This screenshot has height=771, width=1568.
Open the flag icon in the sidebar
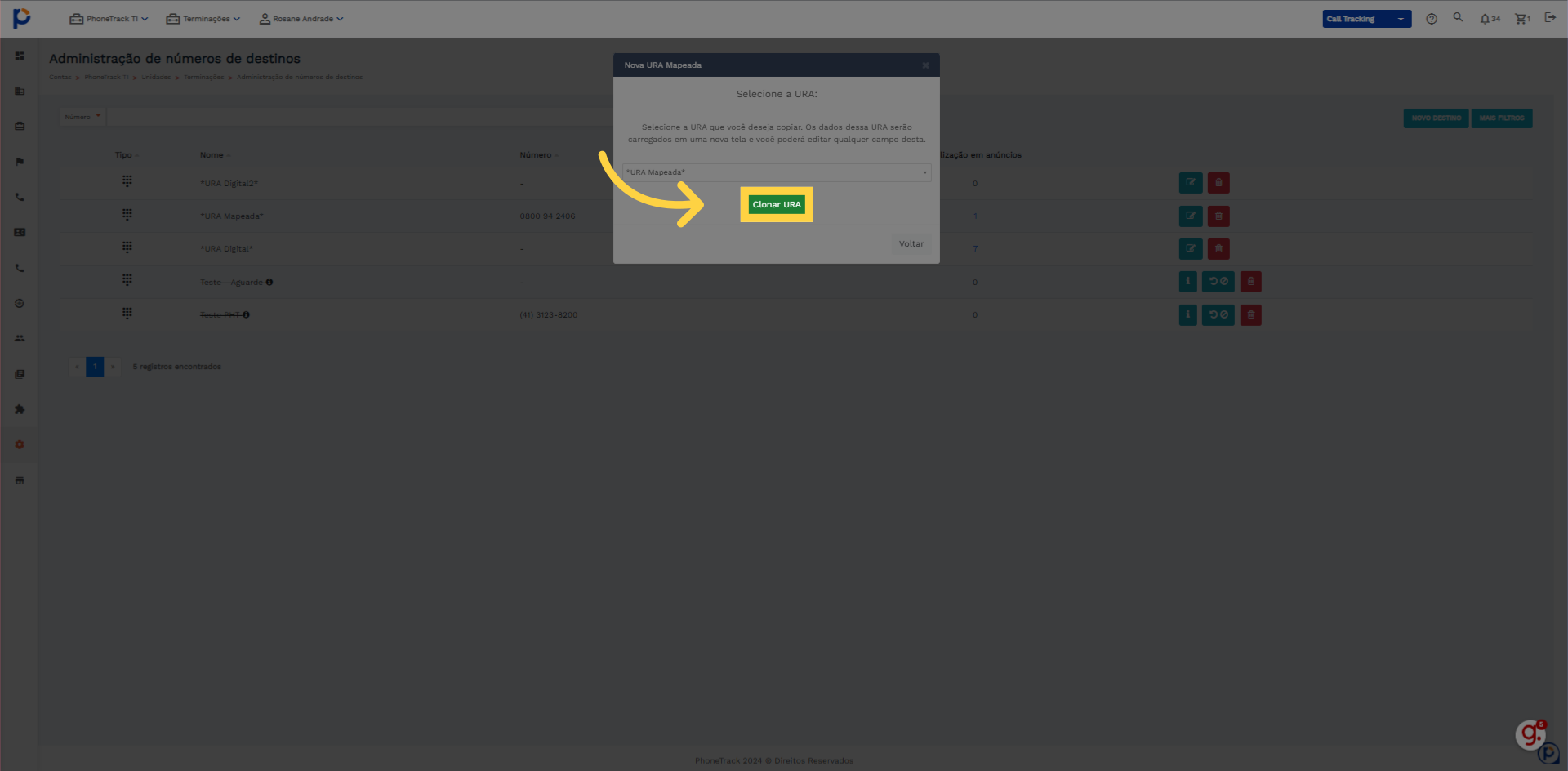pos(20,162)
